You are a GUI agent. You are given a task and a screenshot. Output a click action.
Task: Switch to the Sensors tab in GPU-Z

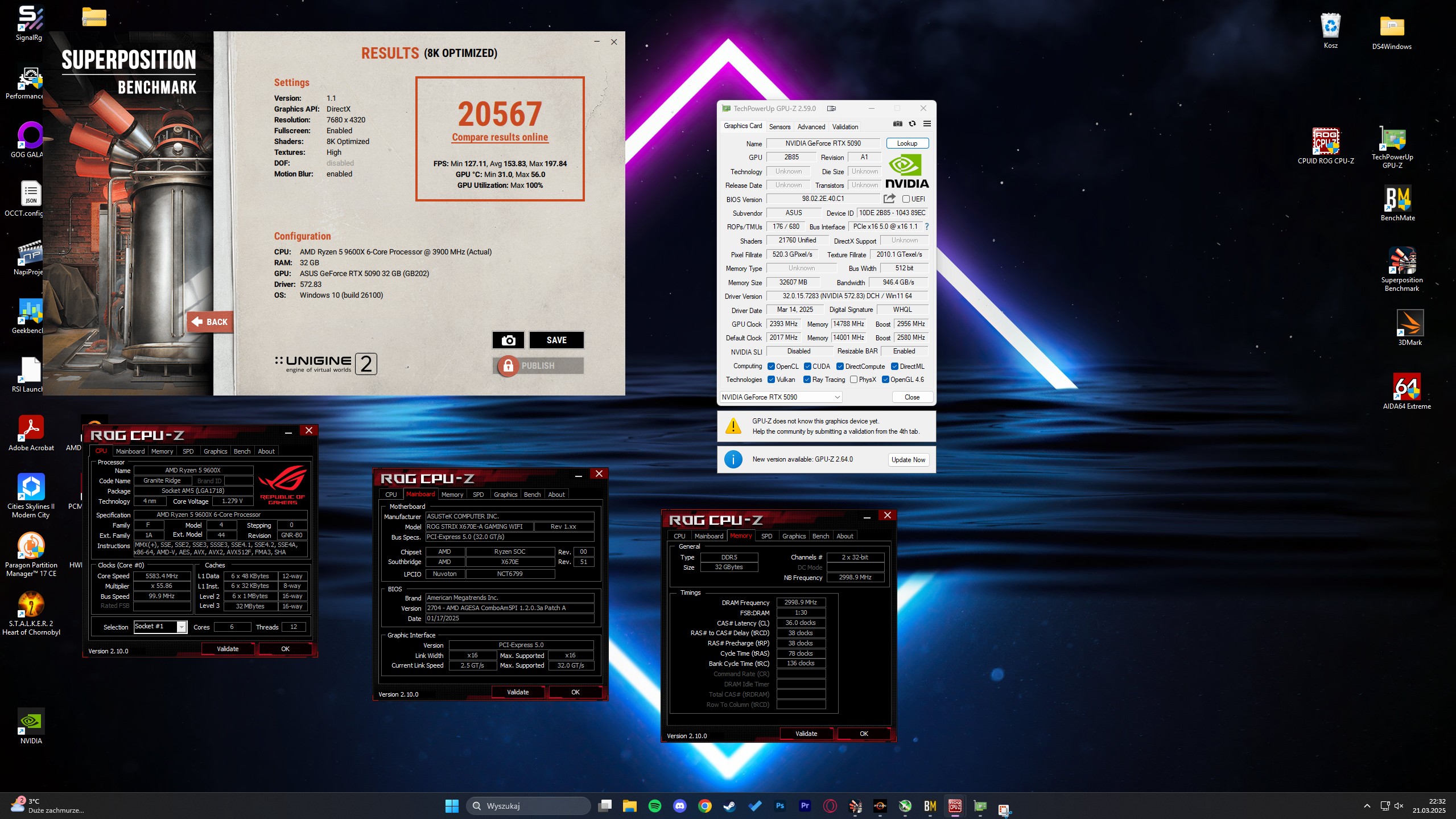pyautogui.click(x=779, y=127)
